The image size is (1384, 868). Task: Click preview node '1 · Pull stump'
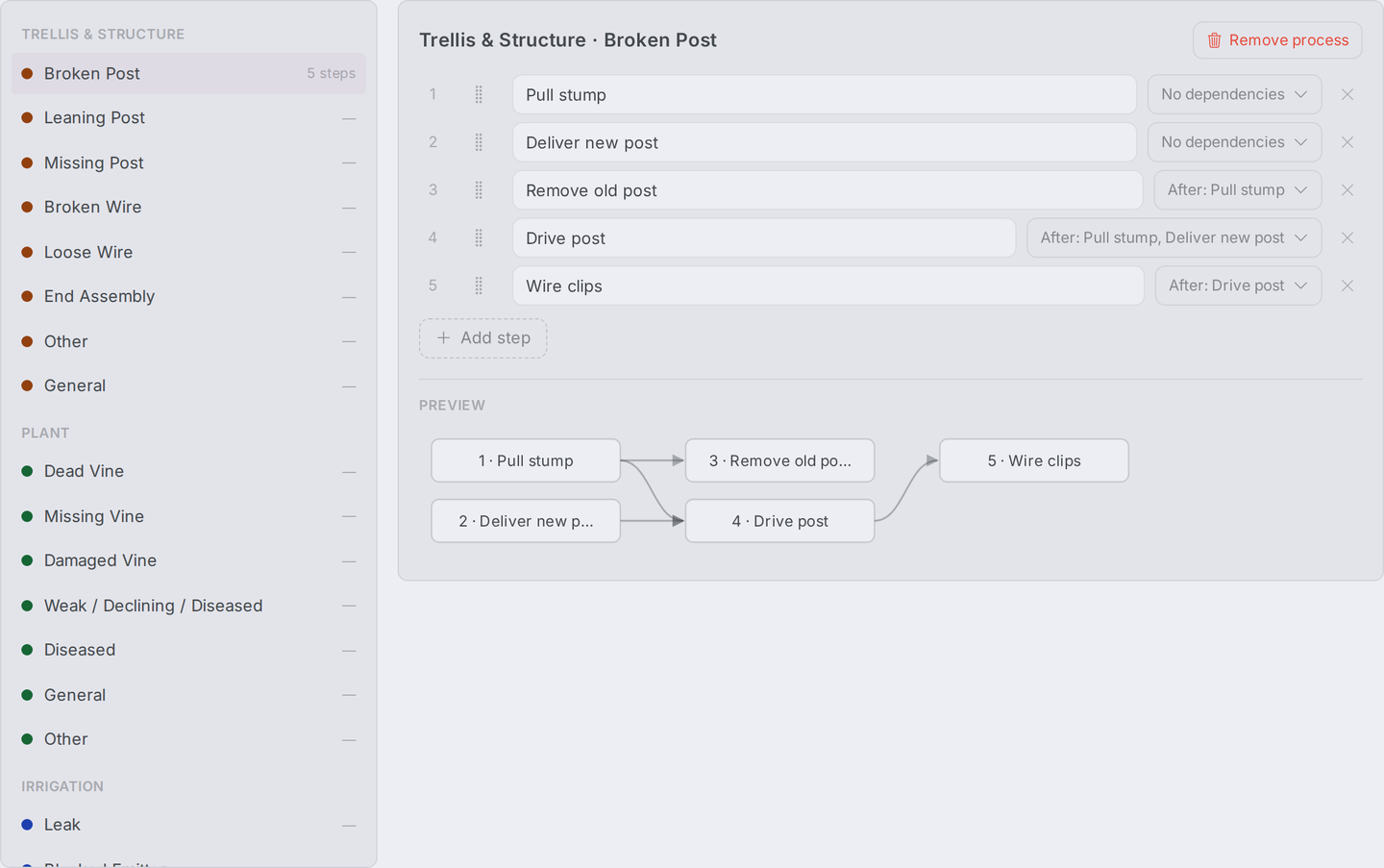526,460
